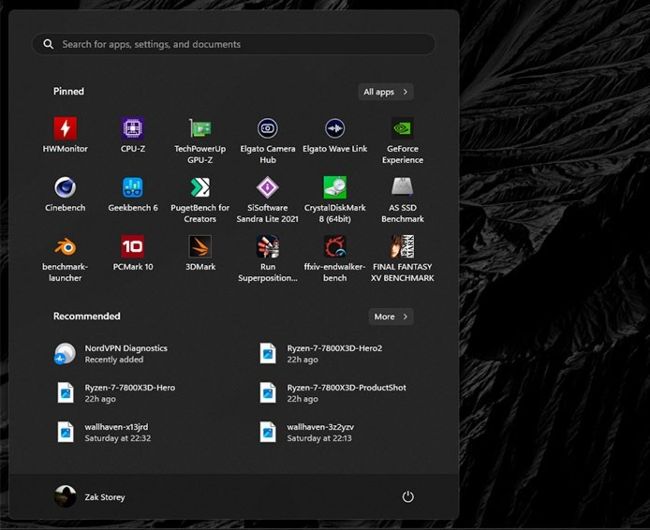Launch AS SSD Benchmark
Viewport: 650px width, 530px height.
(403, 200)
